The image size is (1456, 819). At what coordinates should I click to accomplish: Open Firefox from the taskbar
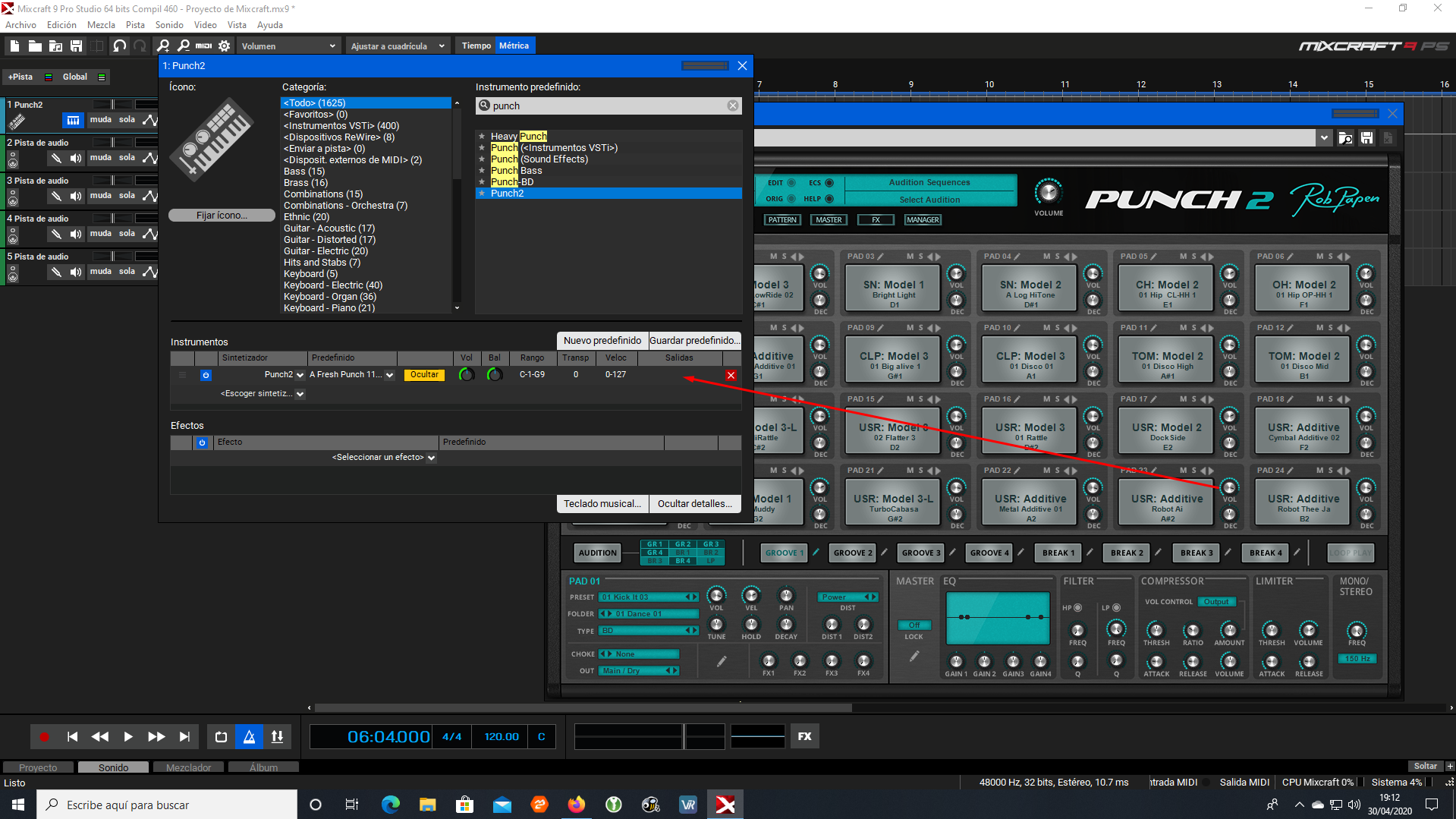[x=577, y=805]
